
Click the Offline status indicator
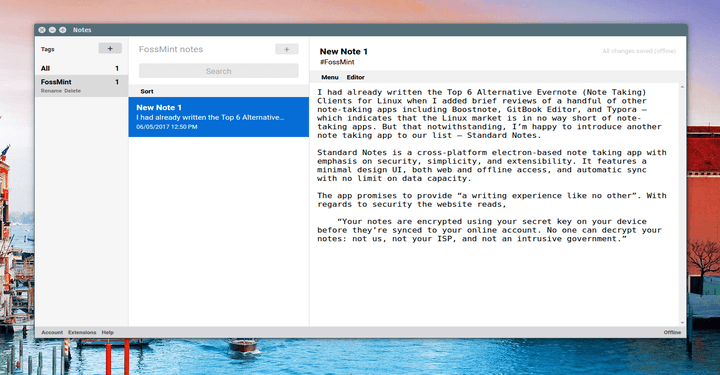672,332
